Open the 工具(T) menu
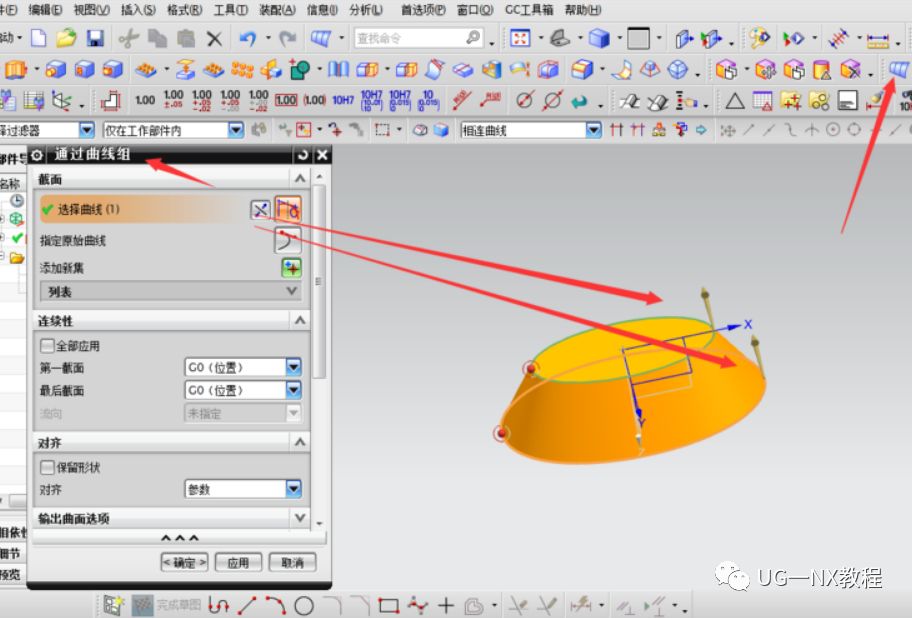The image size is (912, 618). pyautogui.click(x=230, y=9)
